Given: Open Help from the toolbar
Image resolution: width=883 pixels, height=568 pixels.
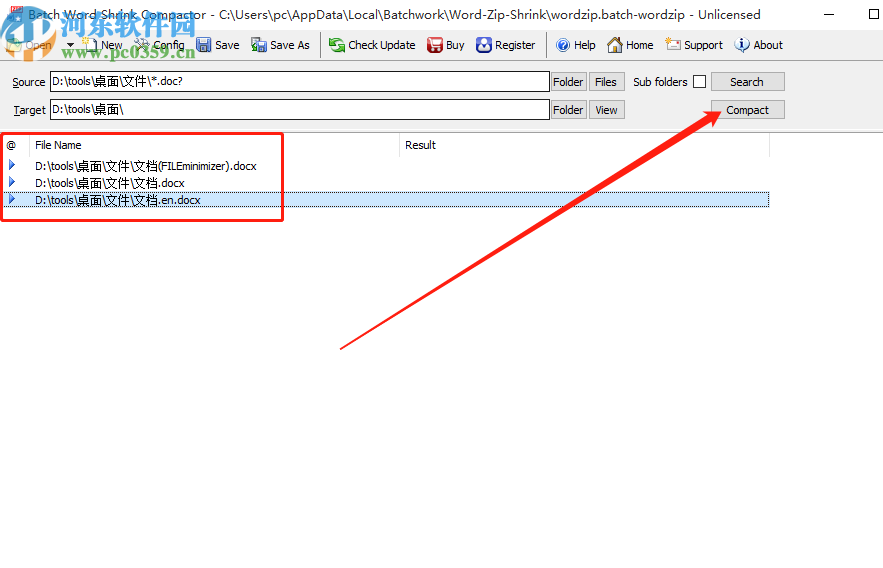Looking at the screenshot, I should (576, 45).
